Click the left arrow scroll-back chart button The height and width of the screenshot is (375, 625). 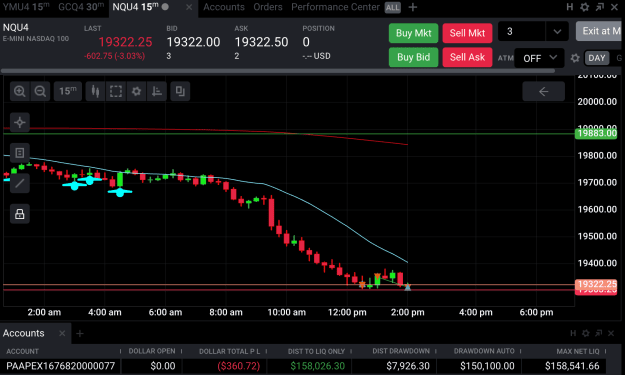pyautogui.click(x=543, y=91)
